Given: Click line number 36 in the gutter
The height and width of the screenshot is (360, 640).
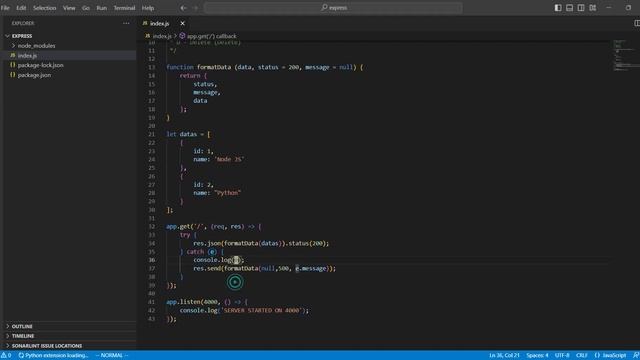Looking at the screenshot, I should click(x=151, y=260).
